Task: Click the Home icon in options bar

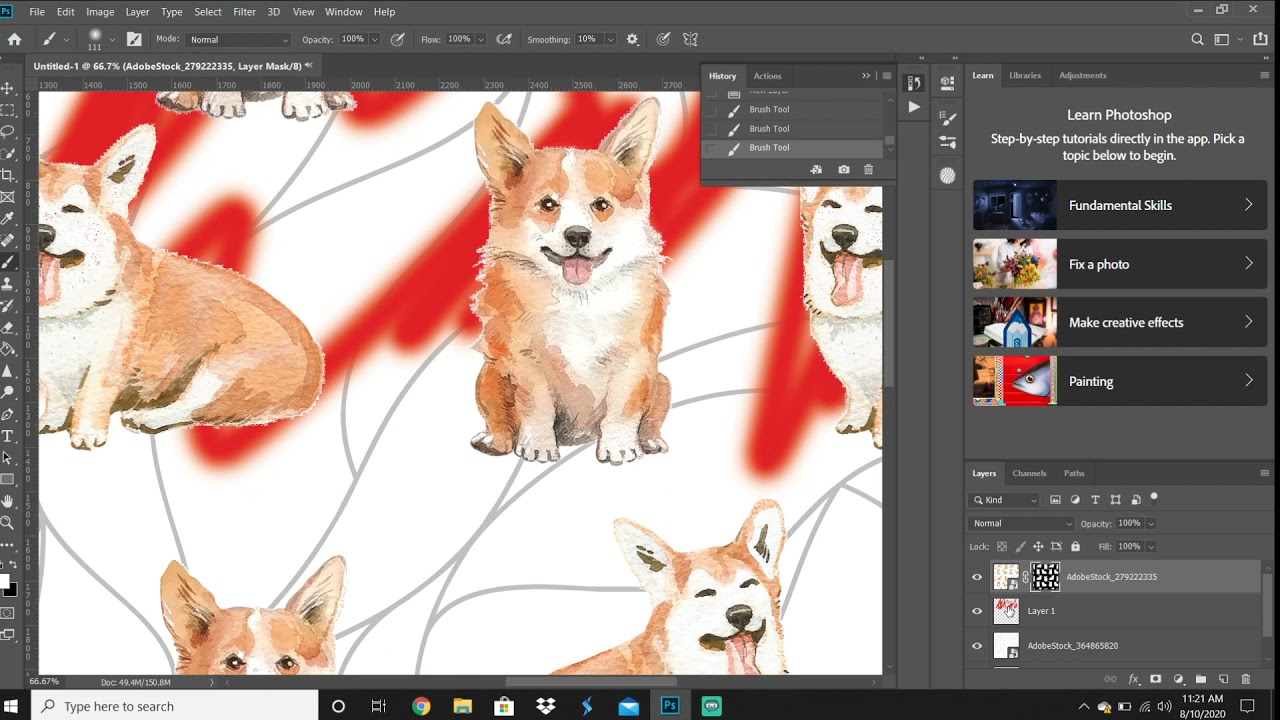Action: pos(14,39)
